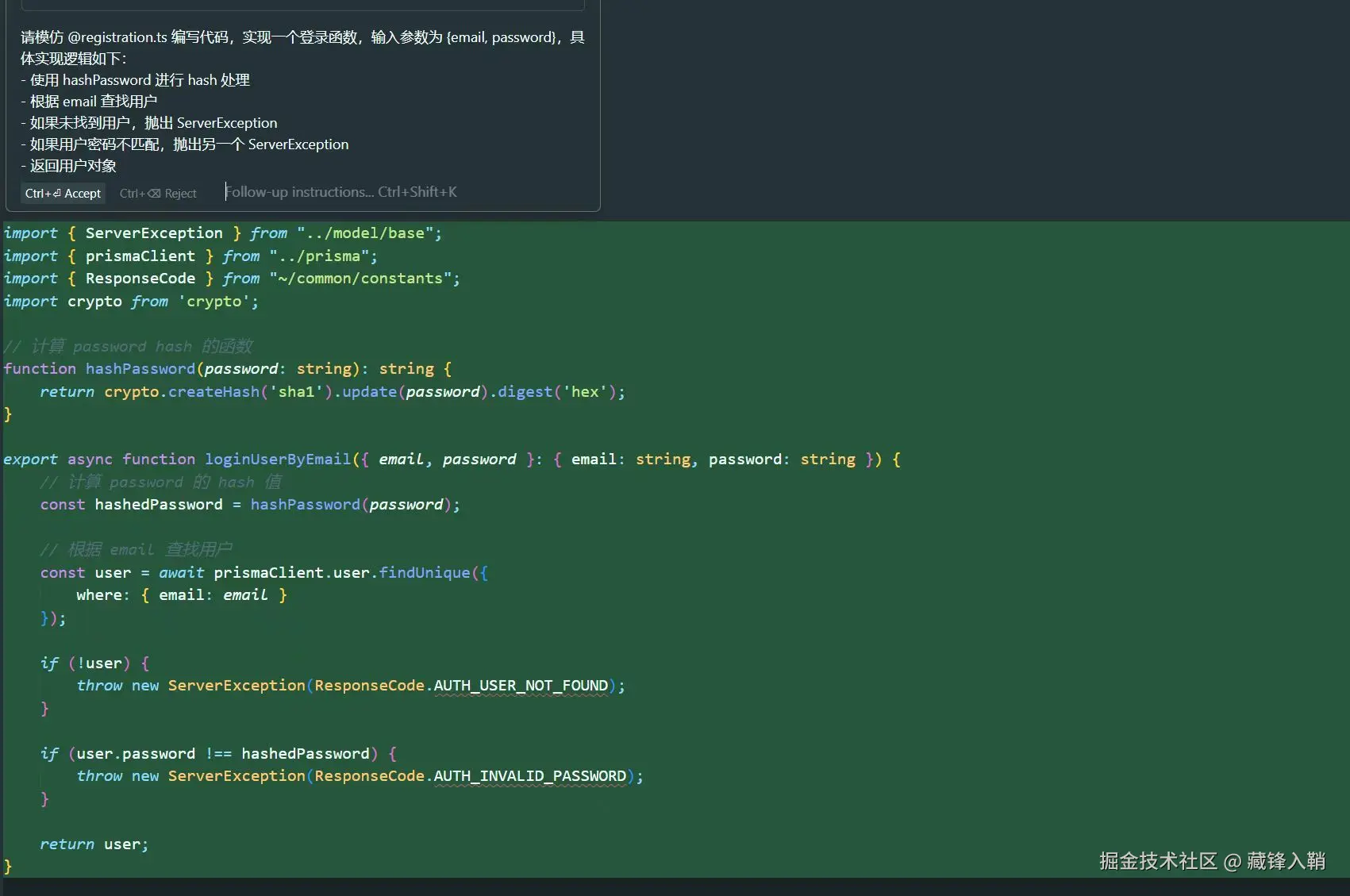The width and height of the screenshot is (1350, 896).
Task: Click the AUTH_USER_NOT_FOUND constant
Action: tap(521, 685)
